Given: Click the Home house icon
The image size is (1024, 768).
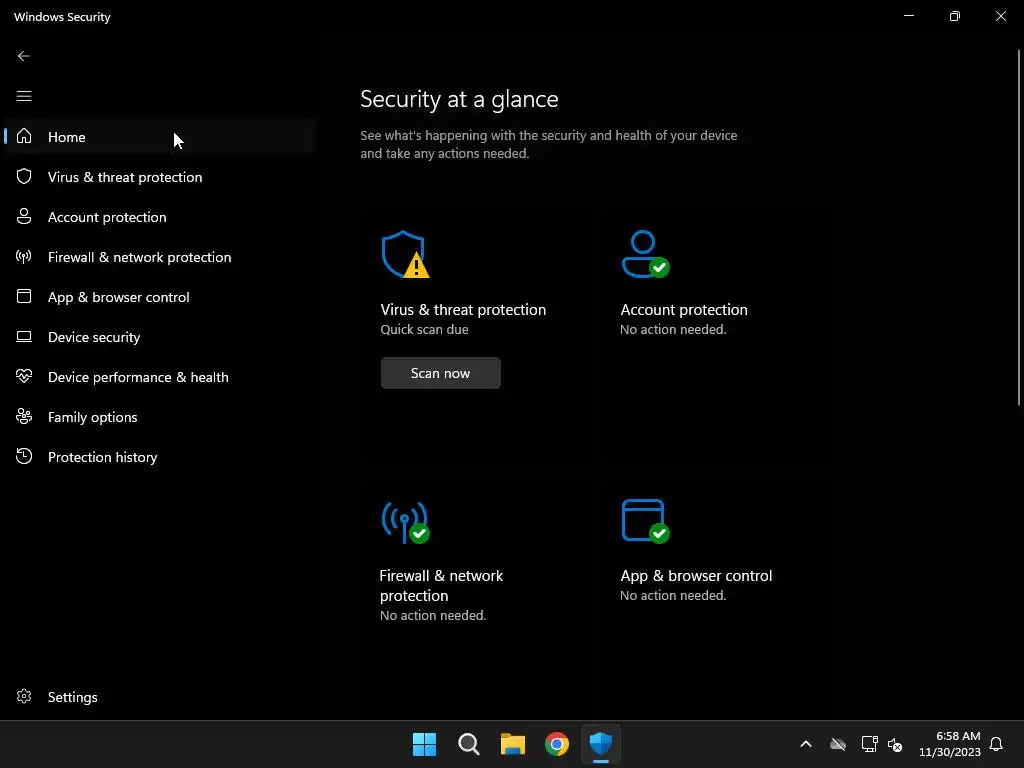Looking at the screenshot, I should (24, 136).
